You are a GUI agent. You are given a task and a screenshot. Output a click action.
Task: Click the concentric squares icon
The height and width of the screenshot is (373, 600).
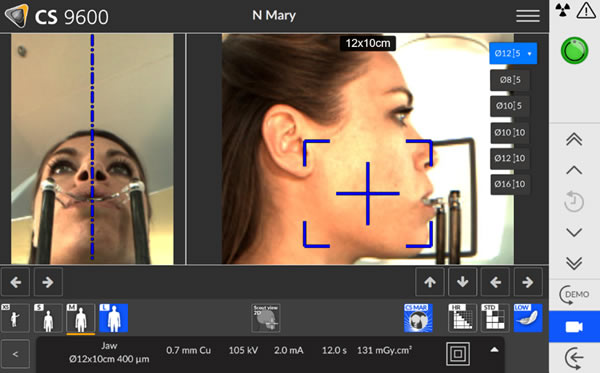coord(458,354)
